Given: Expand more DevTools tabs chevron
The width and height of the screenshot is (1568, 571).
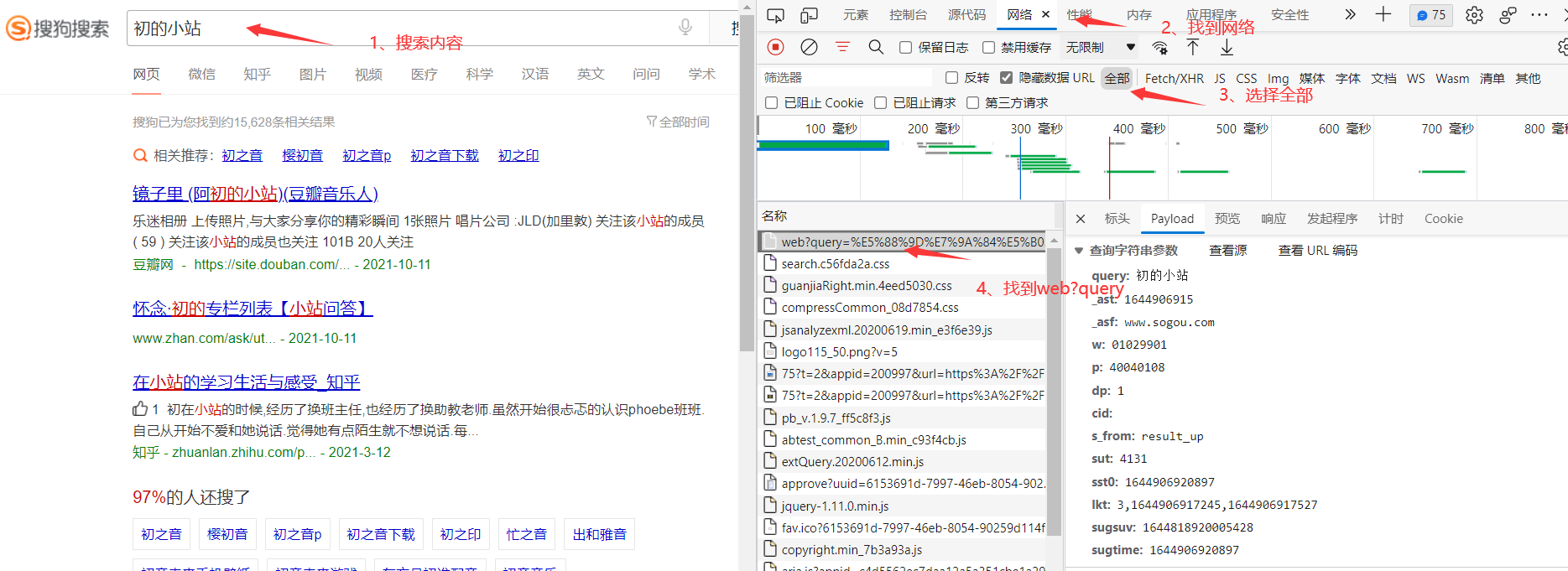Looking at the screenshot, I should point(1350,14).
